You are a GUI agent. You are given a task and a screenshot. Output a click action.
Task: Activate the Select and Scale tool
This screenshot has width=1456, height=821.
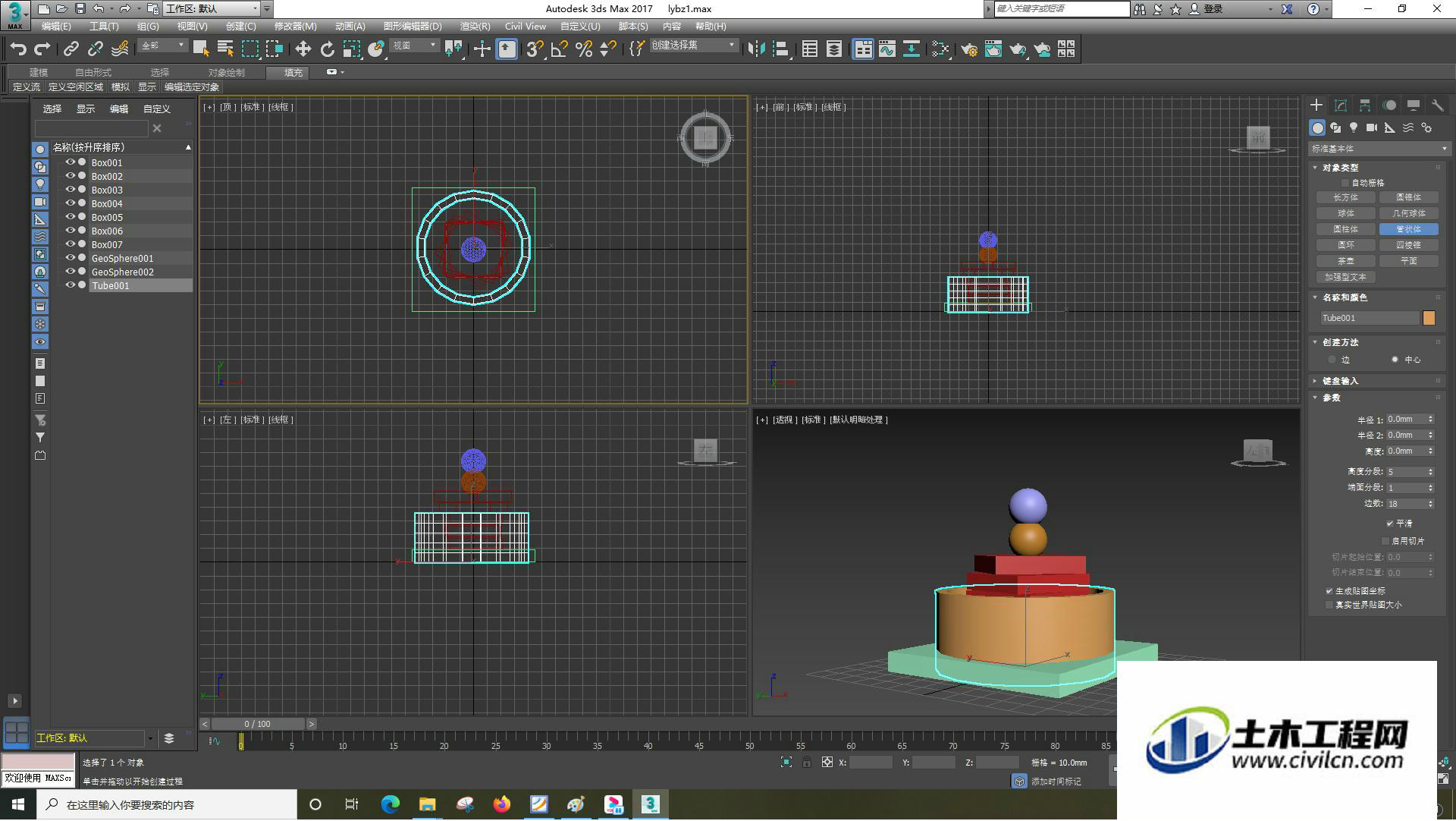(x=351, y=49)
